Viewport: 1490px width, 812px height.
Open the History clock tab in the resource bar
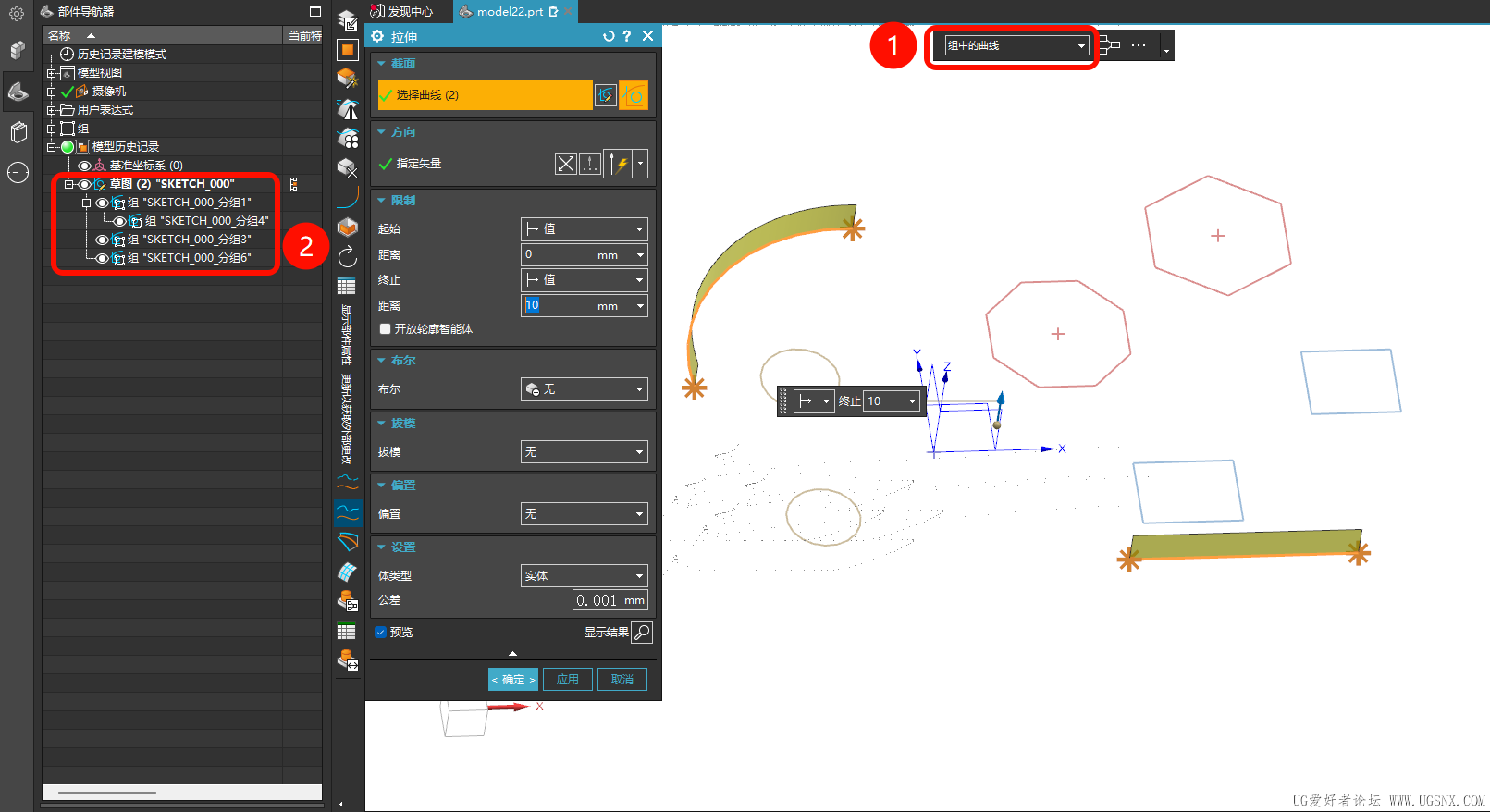click(x=18, y=172)
